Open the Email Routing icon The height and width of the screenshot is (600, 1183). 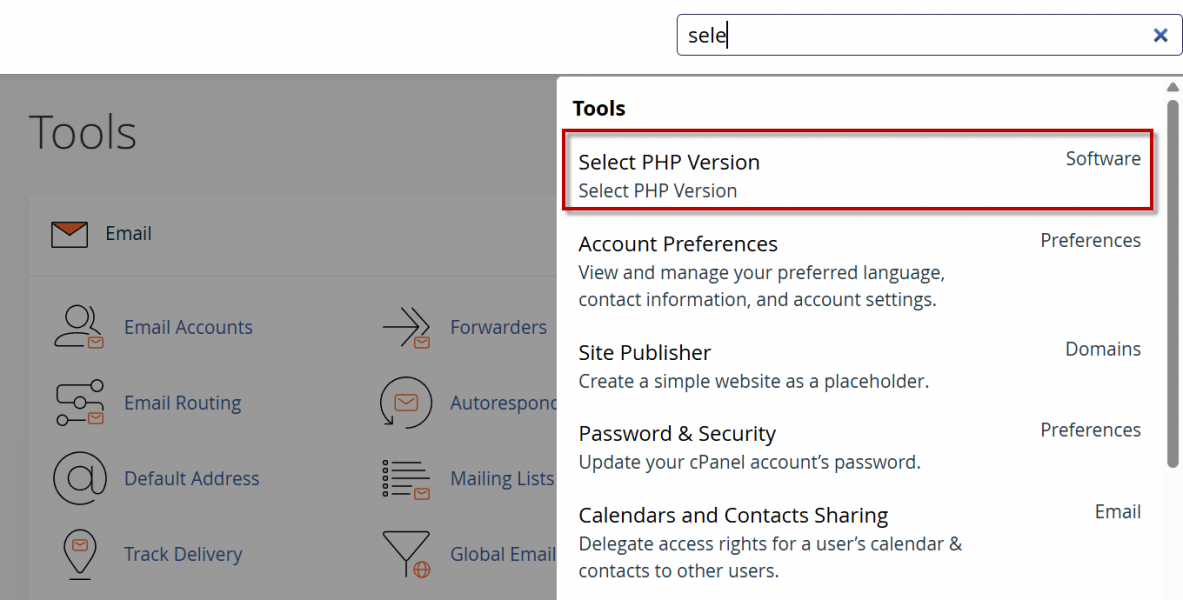79,403
